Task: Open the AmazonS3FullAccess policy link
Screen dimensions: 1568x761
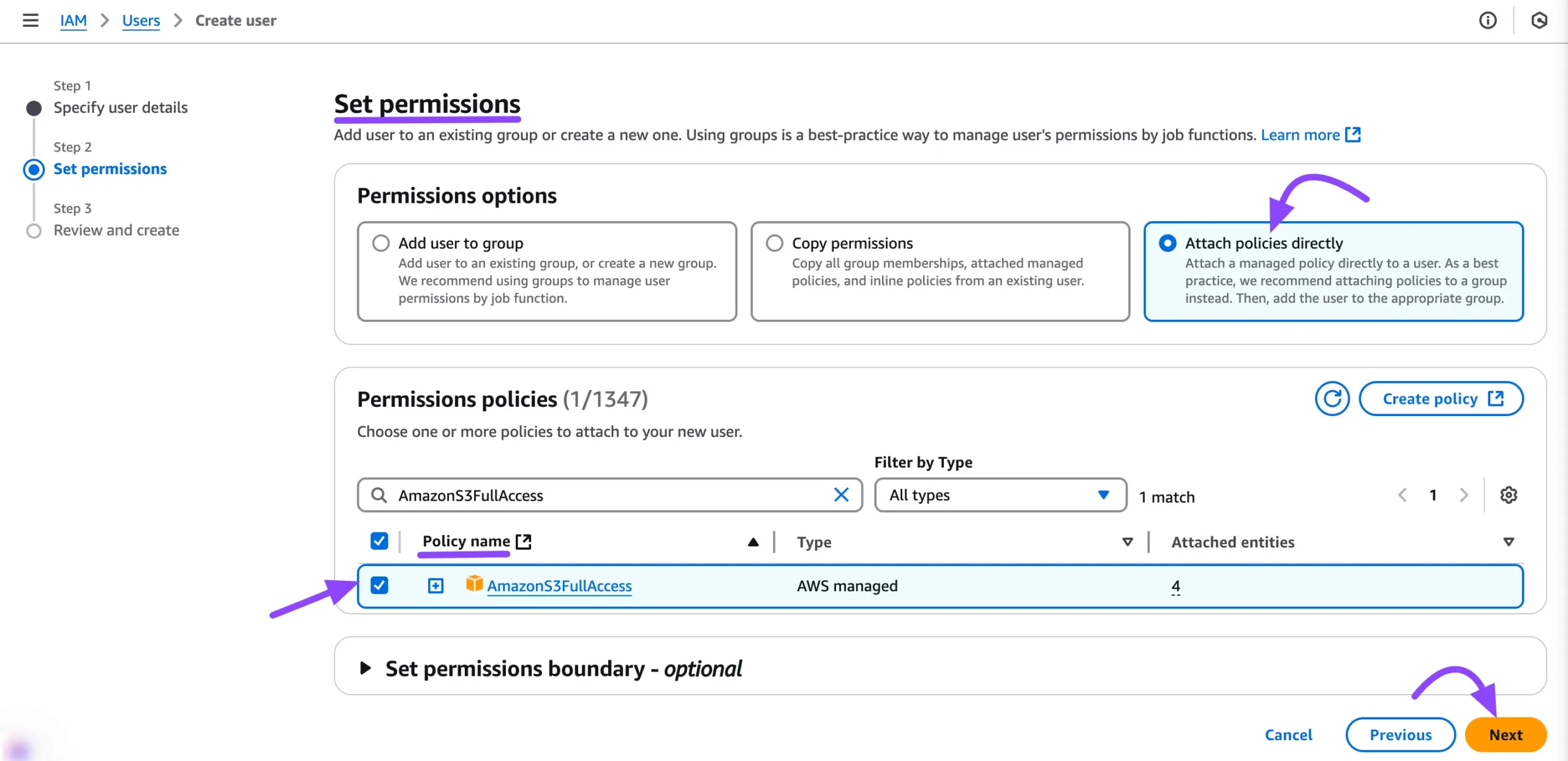Action: point(559,586)
